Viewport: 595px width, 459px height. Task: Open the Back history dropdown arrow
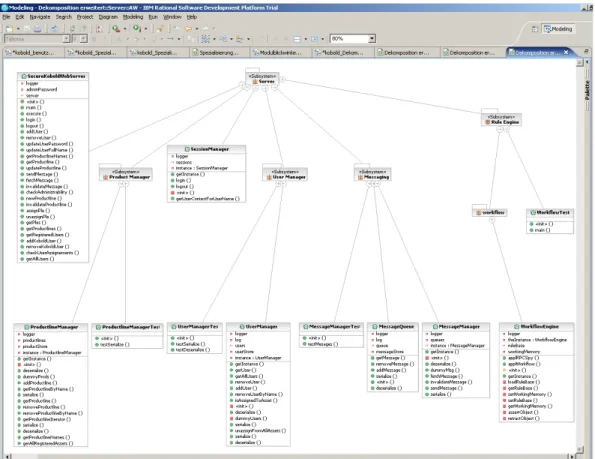[x=197, y=29]
